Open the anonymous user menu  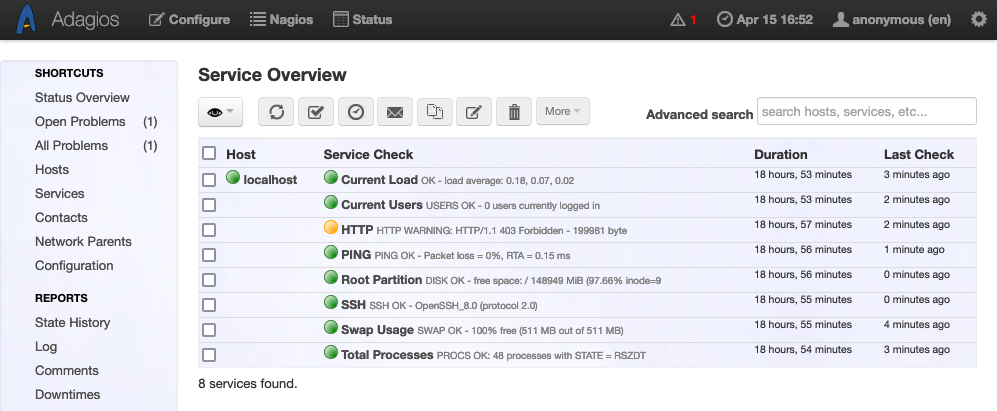click(892, 19)
